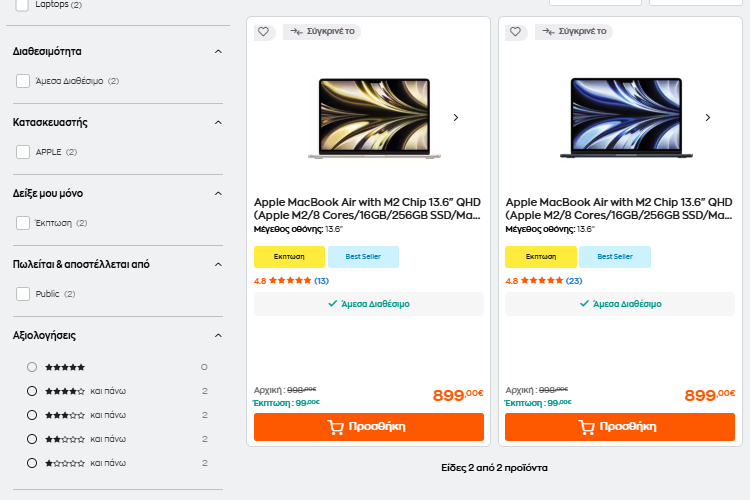Click cart icon on first Προσθήκη button

click(x=336, y=427)
